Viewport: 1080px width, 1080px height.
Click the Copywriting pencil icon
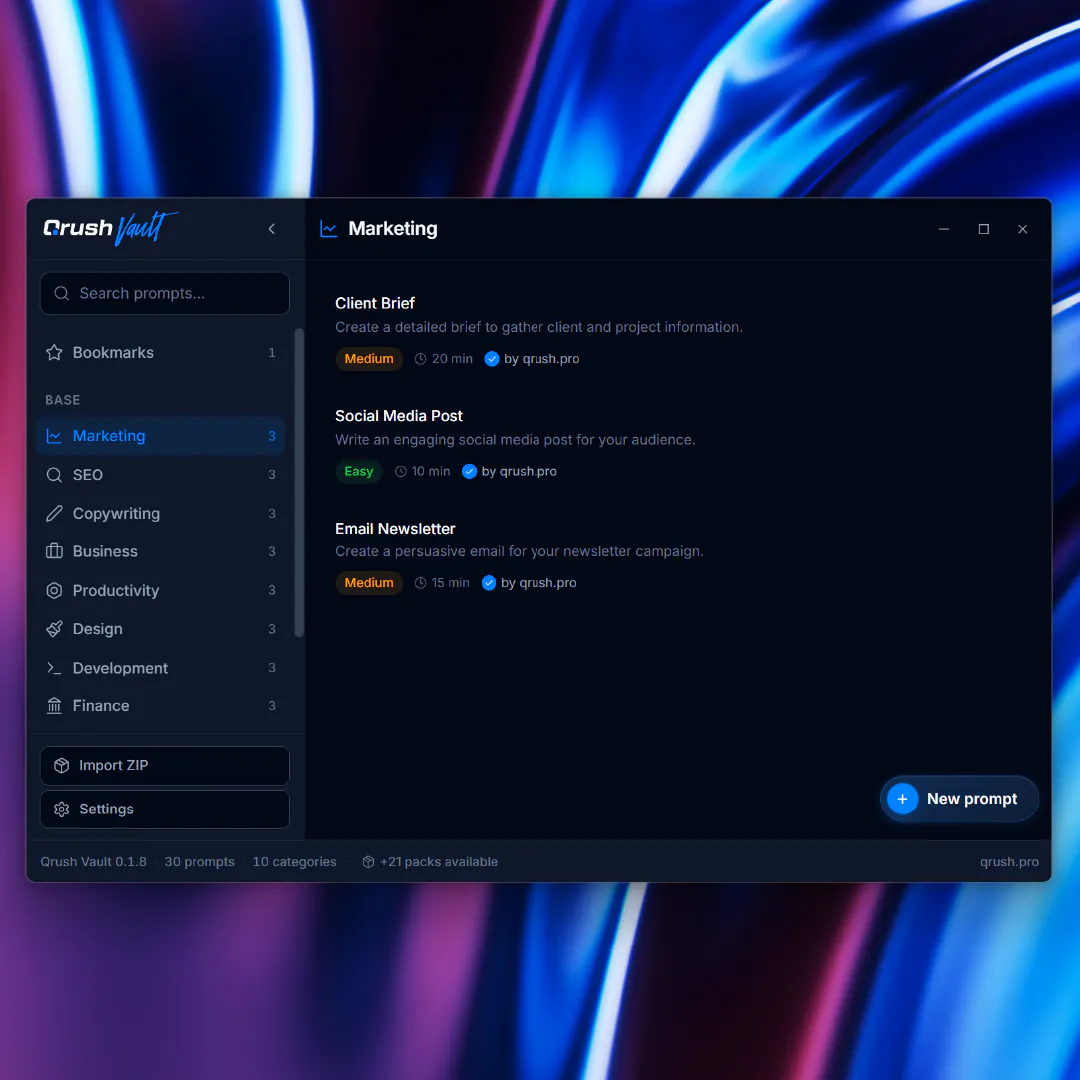click(54, 514)
